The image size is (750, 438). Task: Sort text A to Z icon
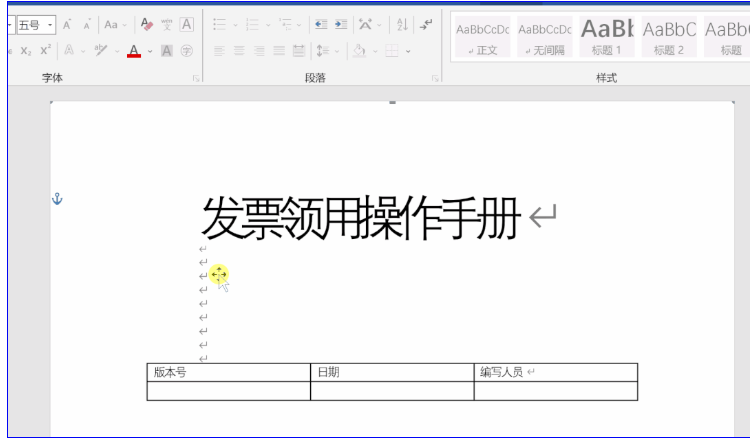[402, 24]
